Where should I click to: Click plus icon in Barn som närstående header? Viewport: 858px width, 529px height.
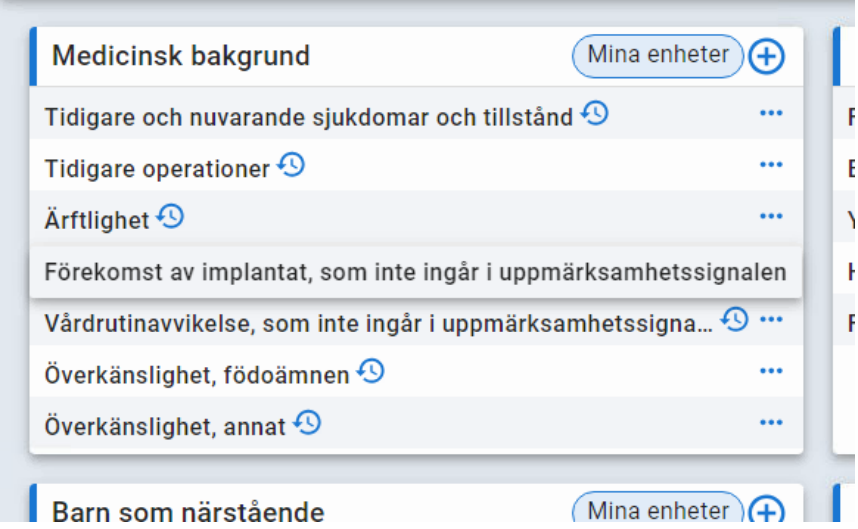pos(767,511)
